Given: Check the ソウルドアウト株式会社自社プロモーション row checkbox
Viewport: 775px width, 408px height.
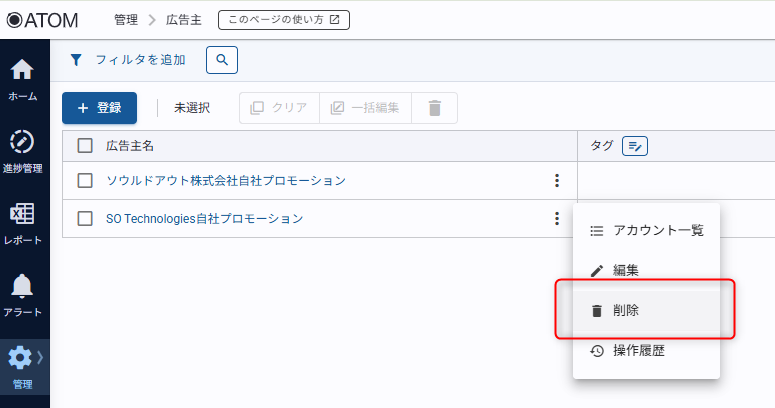Looking at the screenshot, I should pos(85,181).
